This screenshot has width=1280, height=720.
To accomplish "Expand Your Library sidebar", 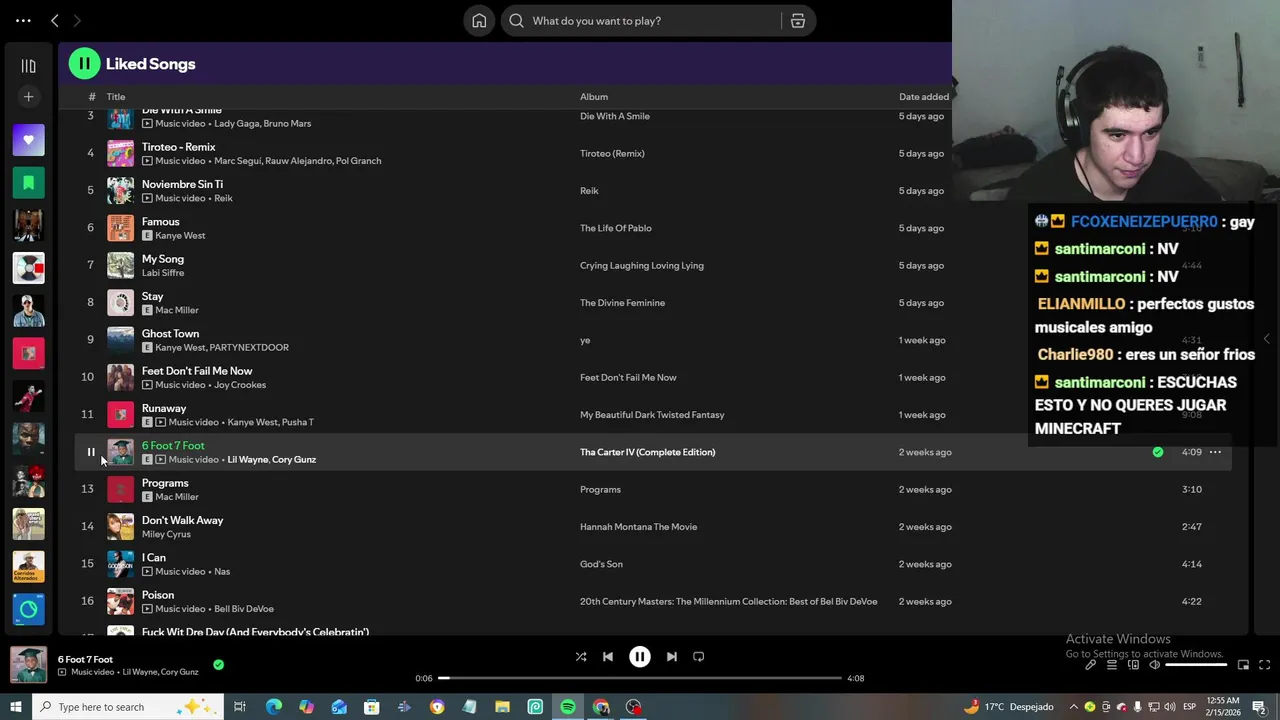I will tap(28, 66).
